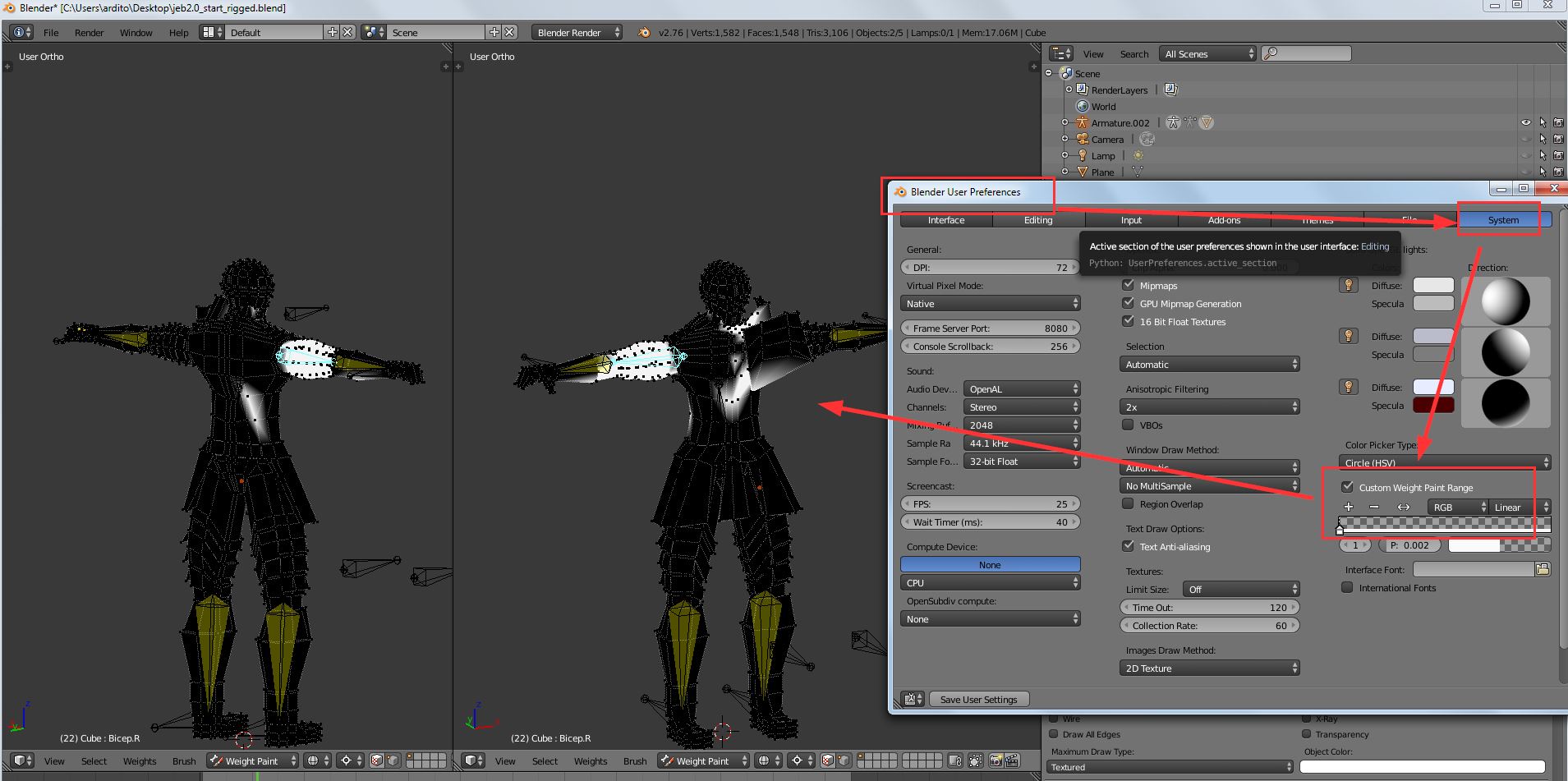The image size is (1568, 781).
Task: Toggle the second solid OpenGL light bulb
Action: (1348, 336)
